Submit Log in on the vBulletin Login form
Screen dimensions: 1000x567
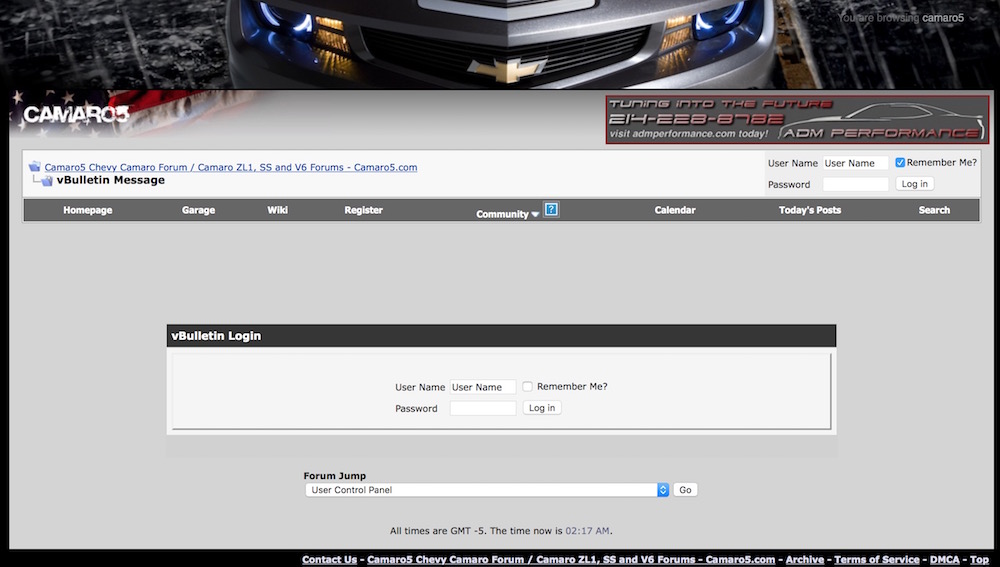(x=542, y=408)
